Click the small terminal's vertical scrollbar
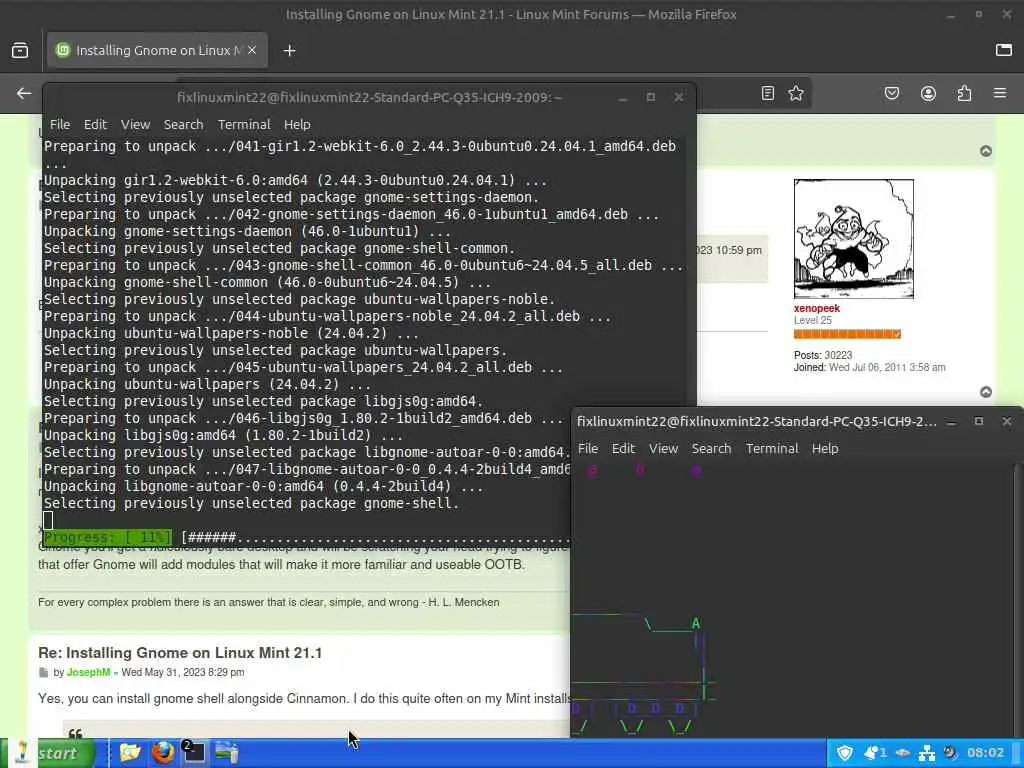Image resolution: width=1024 pixels, height=768 pixels. click(x=1019, y=600)
